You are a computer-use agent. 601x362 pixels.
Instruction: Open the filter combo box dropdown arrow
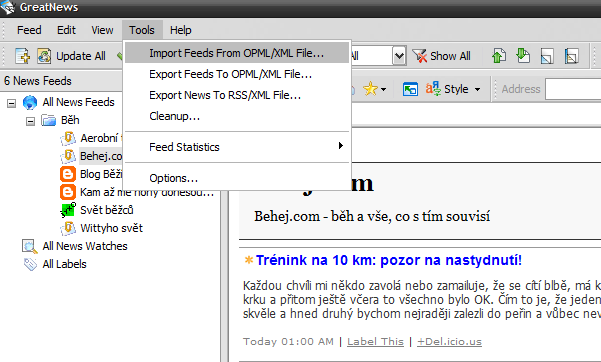tap(399, 56)
